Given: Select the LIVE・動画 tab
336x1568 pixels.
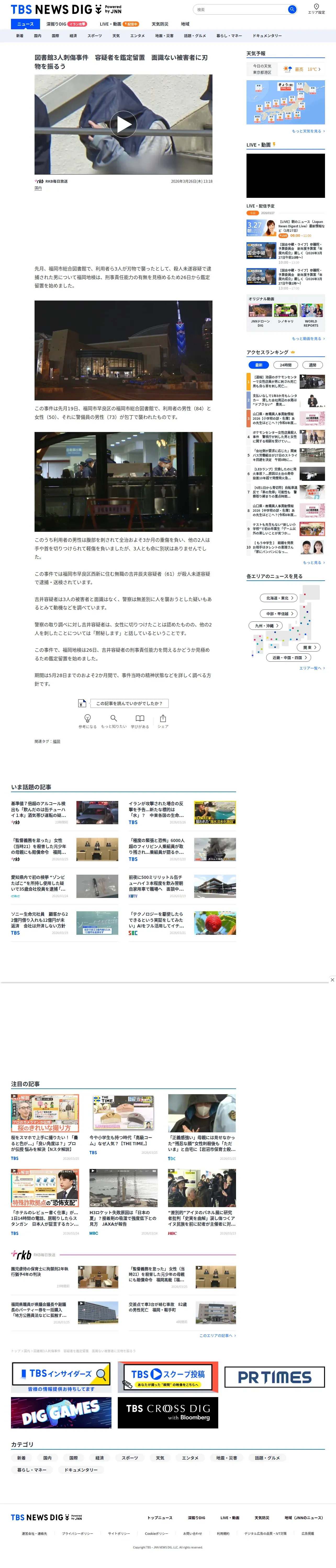Looking at the screenshot, I should [120, 24].
